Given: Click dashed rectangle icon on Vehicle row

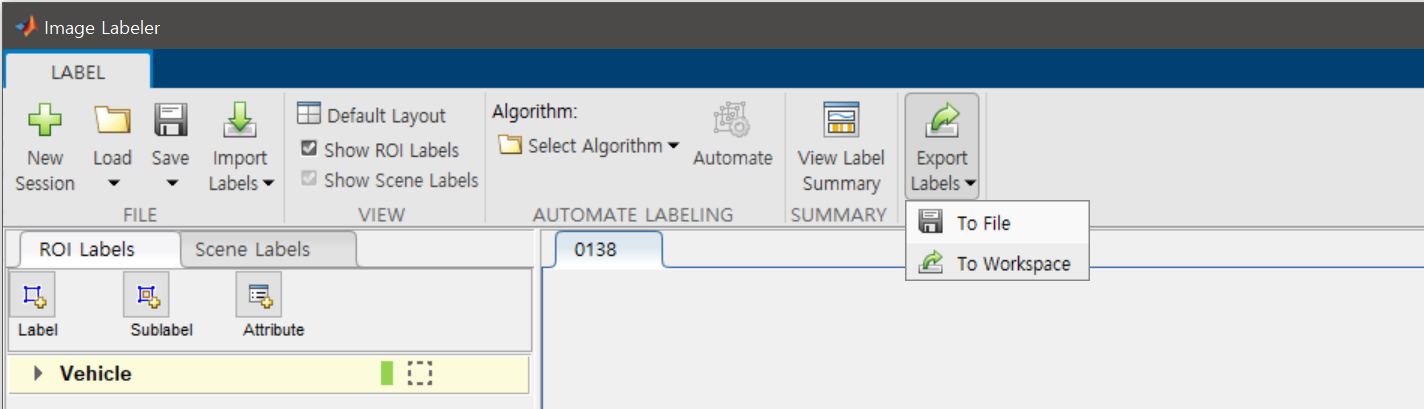Looking at the screenshot, I should click(420, 374).
